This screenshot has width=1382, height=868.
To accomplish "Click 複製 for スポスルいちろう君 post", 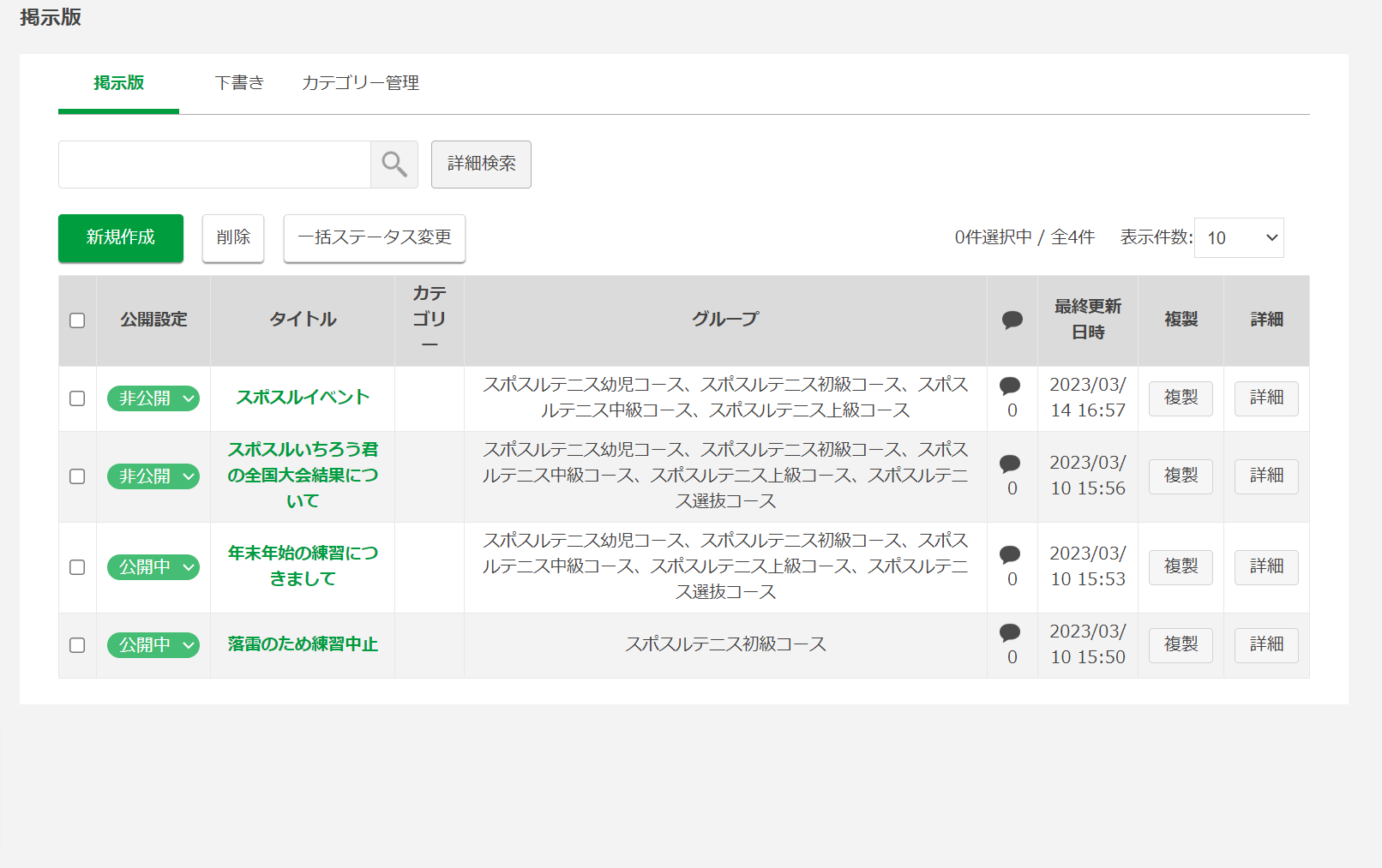I will pos(1181,476).
